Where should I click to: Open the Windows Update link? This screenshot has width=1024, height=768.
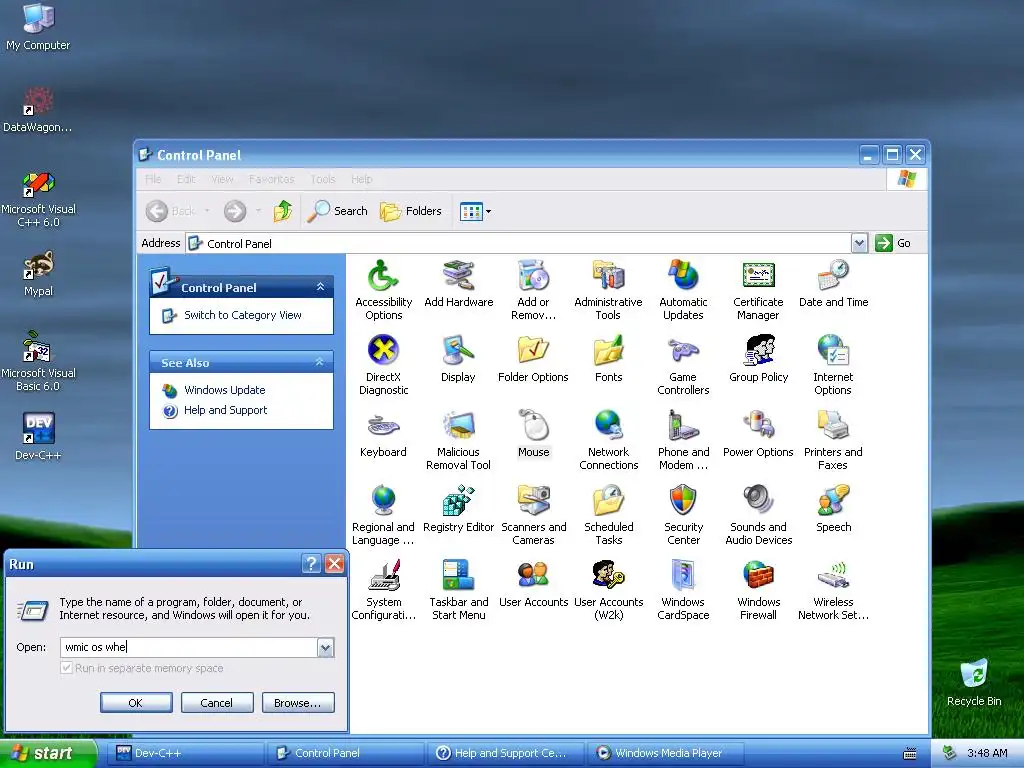point(224,390)
